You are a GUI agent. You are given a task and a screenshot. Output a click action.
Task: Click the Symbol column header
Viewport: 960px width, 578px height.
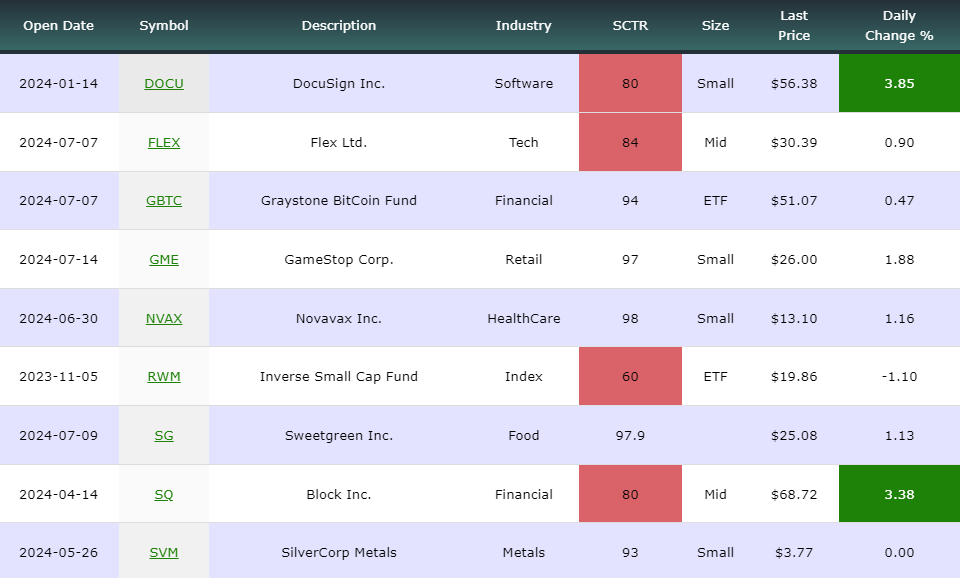point(163,26)
